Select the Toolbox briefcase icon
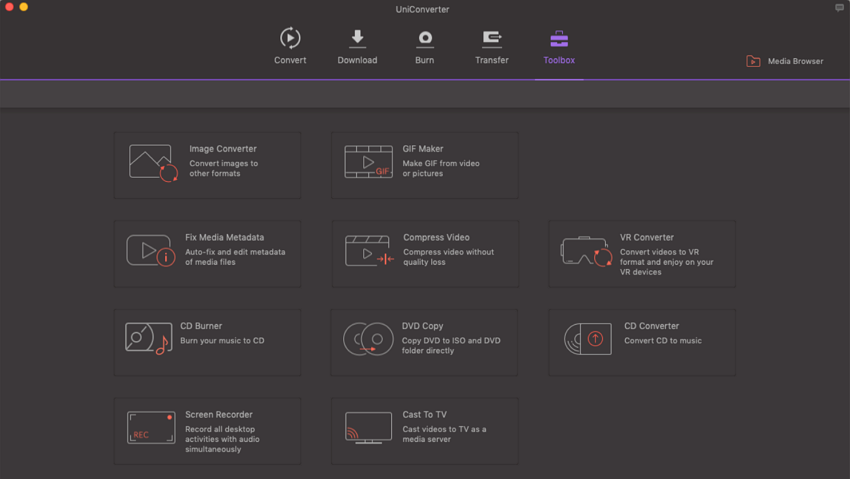 559,38
